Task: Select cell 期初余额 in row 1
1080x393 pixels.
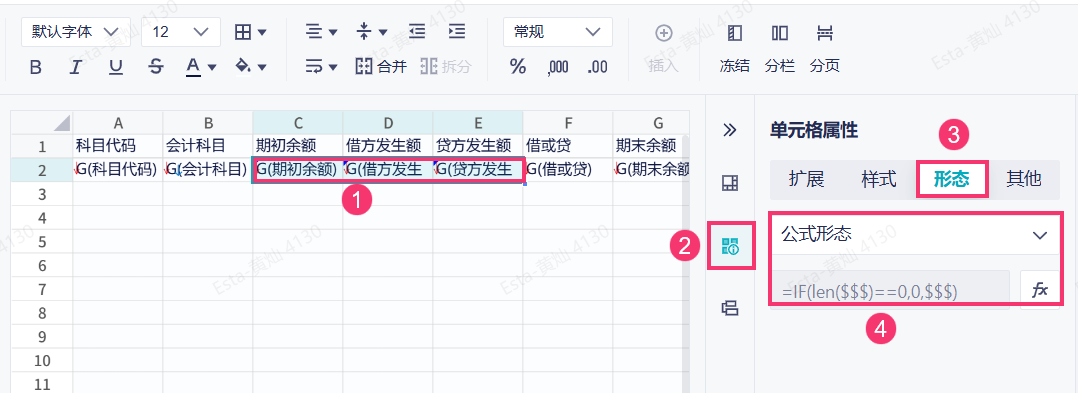Action: pos(298,146)
